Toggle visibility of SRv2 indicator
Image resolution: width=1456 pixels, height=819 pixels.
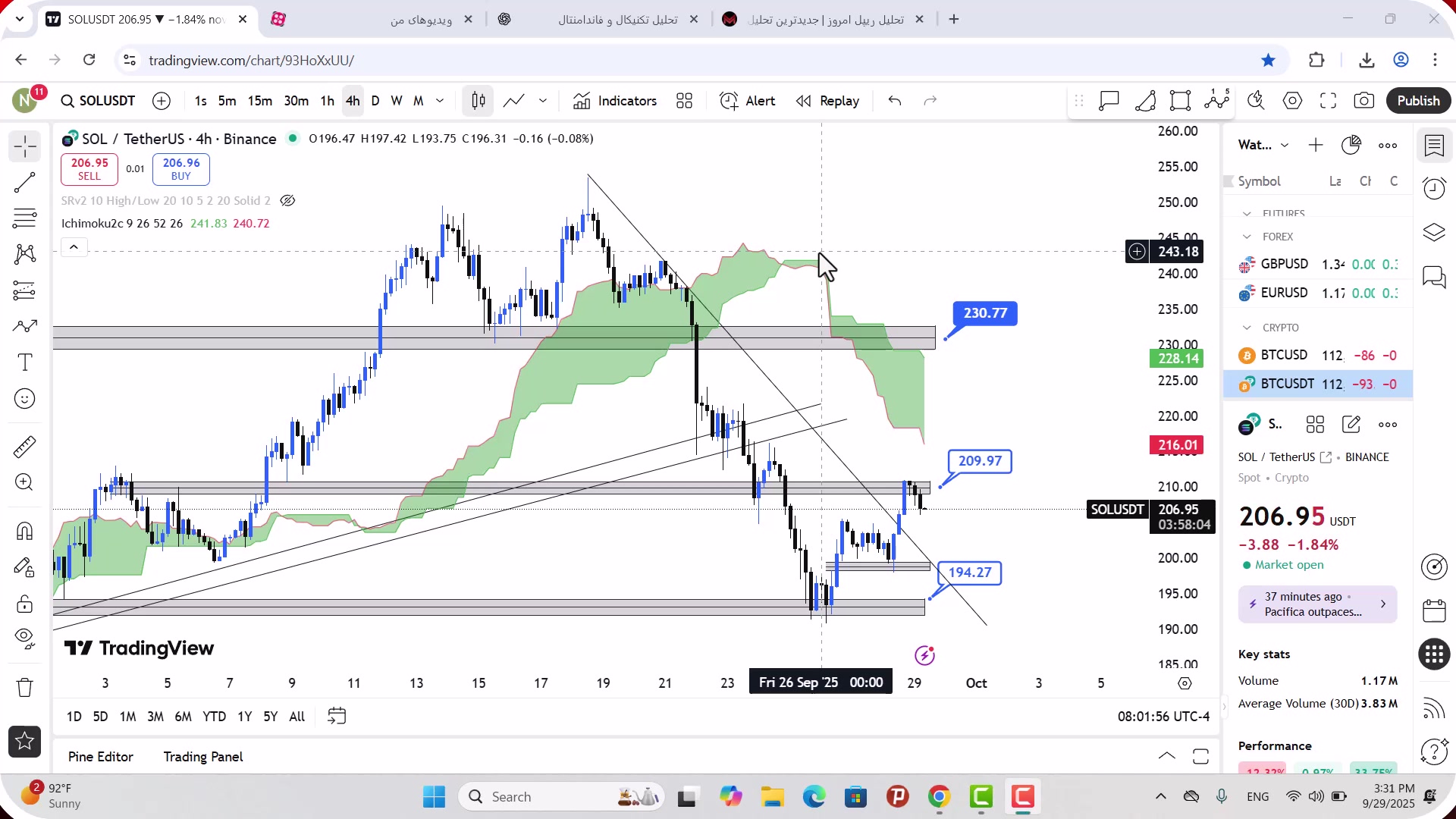click(287, 201)
